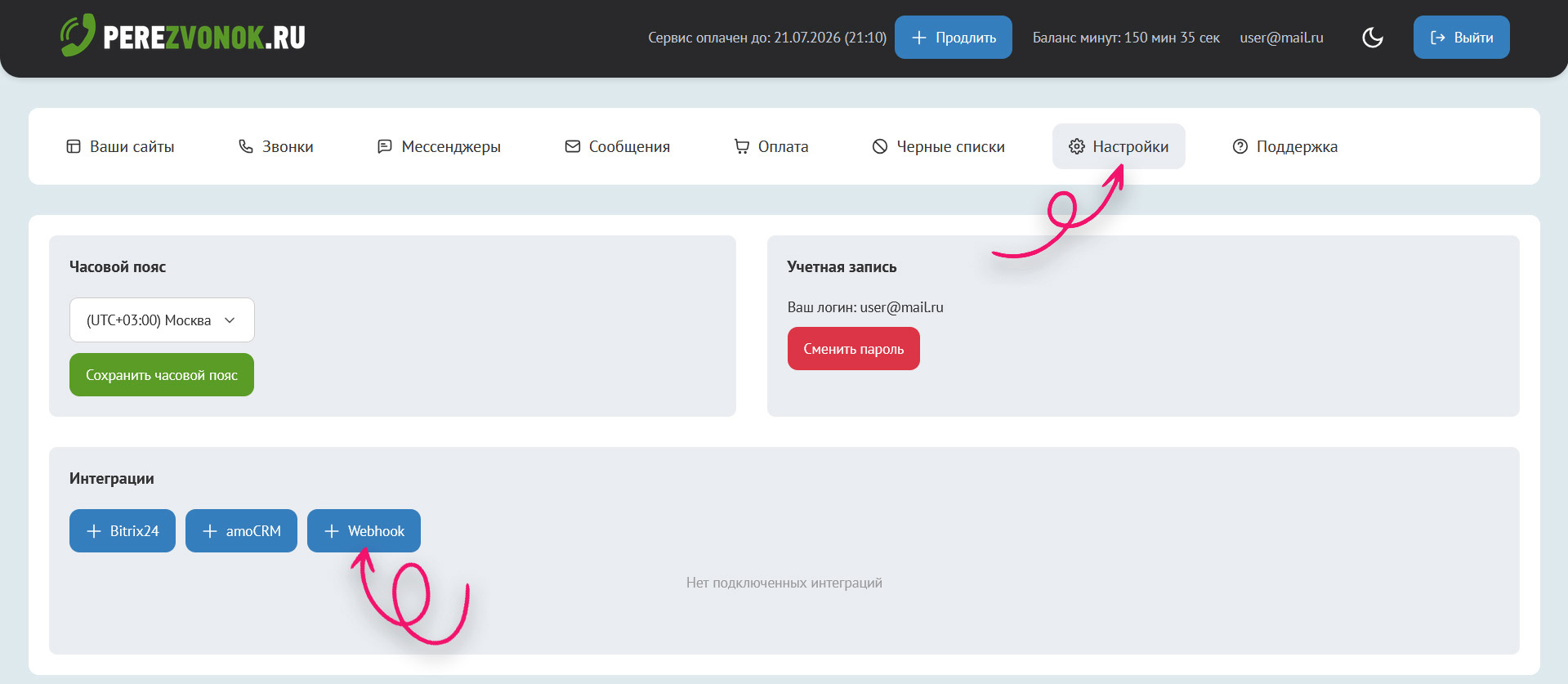Viewport: 1568px width, 684px height.
Task: Click the Perezvonok.ru phone logo
Action: [78, 36]
